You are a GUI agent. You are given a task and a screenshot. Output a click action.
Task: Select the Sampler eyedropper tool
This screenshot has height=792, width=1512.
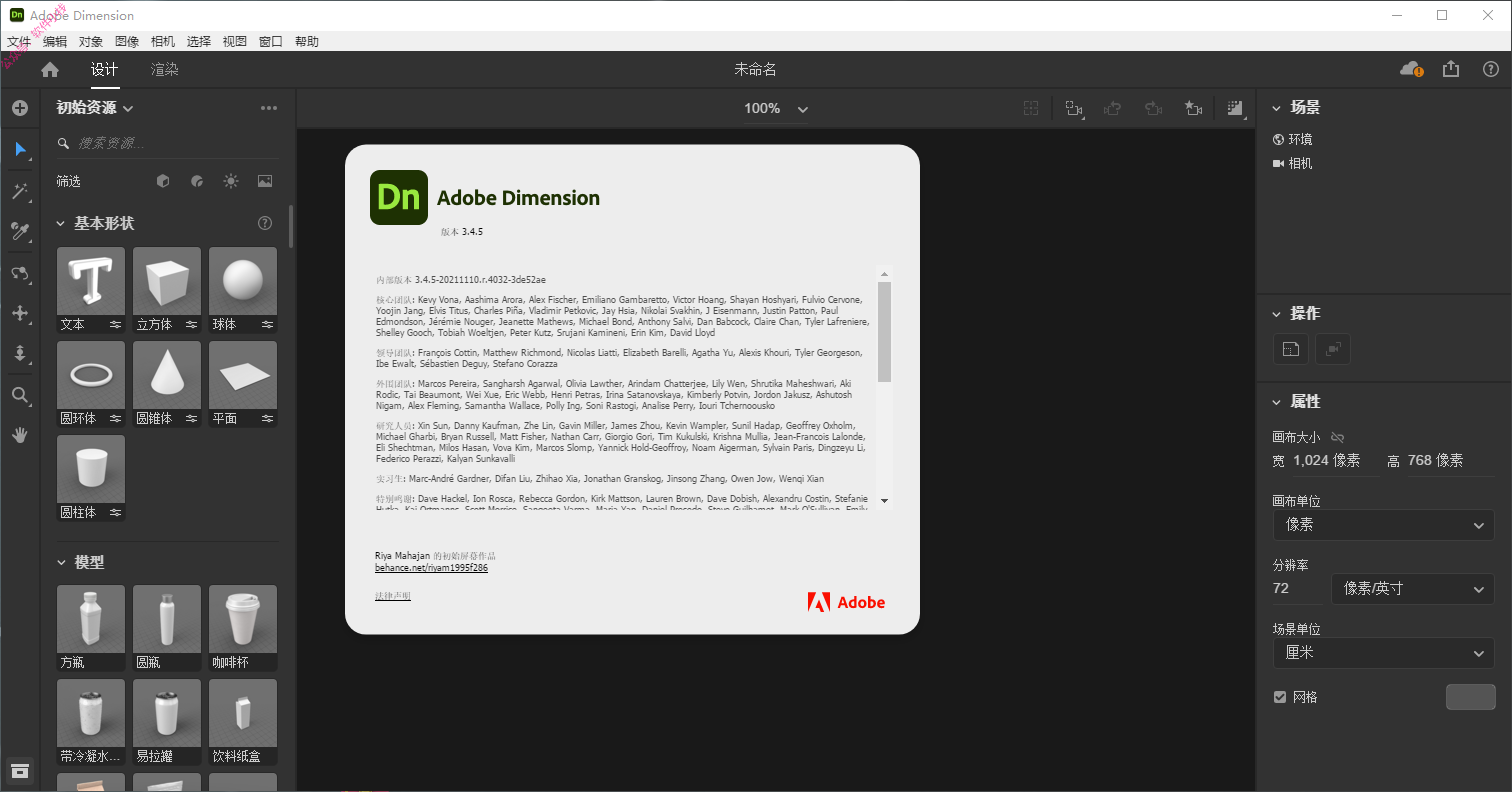[20, 232]
